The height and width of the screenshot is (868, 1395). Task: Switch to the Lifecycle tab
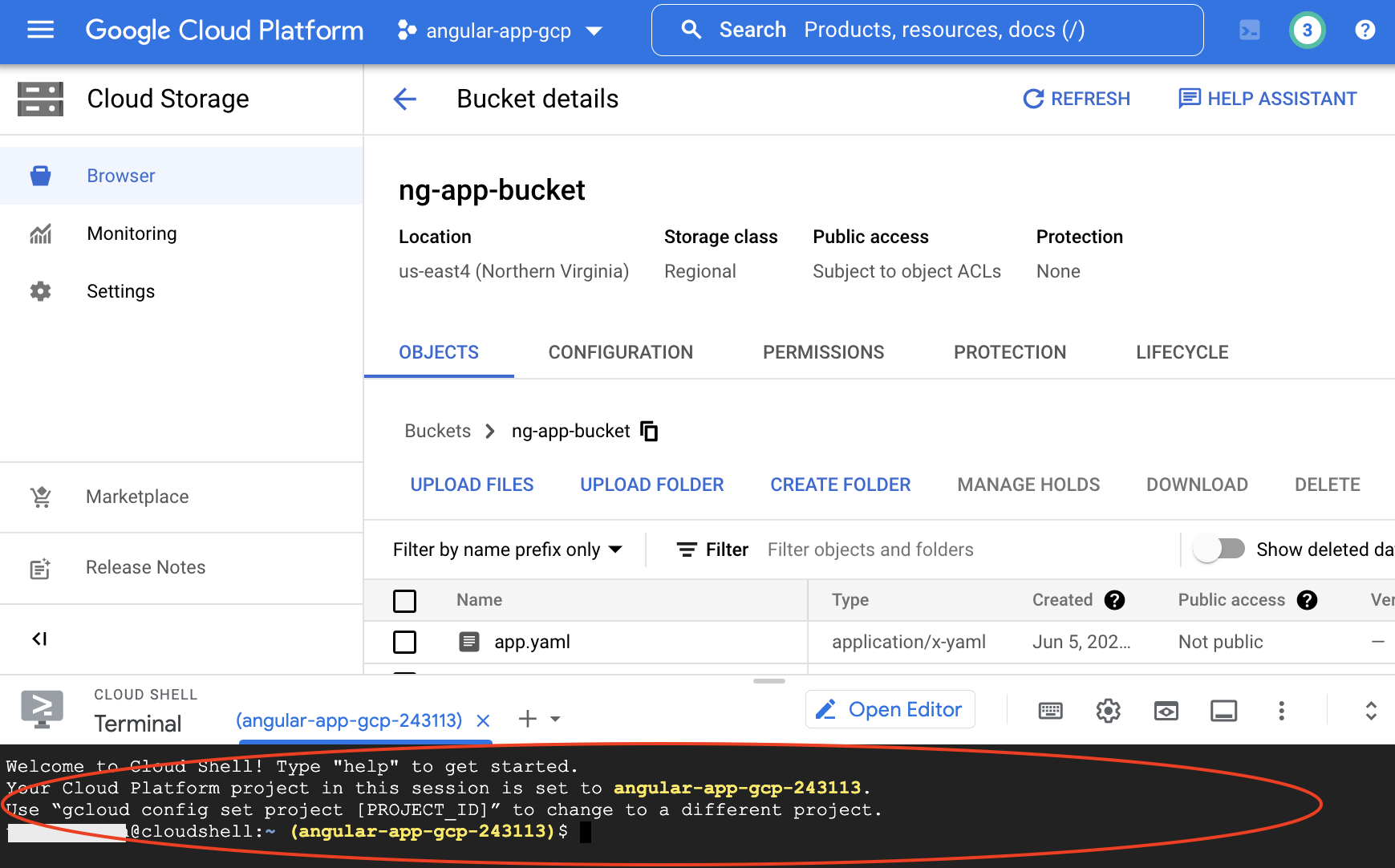coord(1182,352)
